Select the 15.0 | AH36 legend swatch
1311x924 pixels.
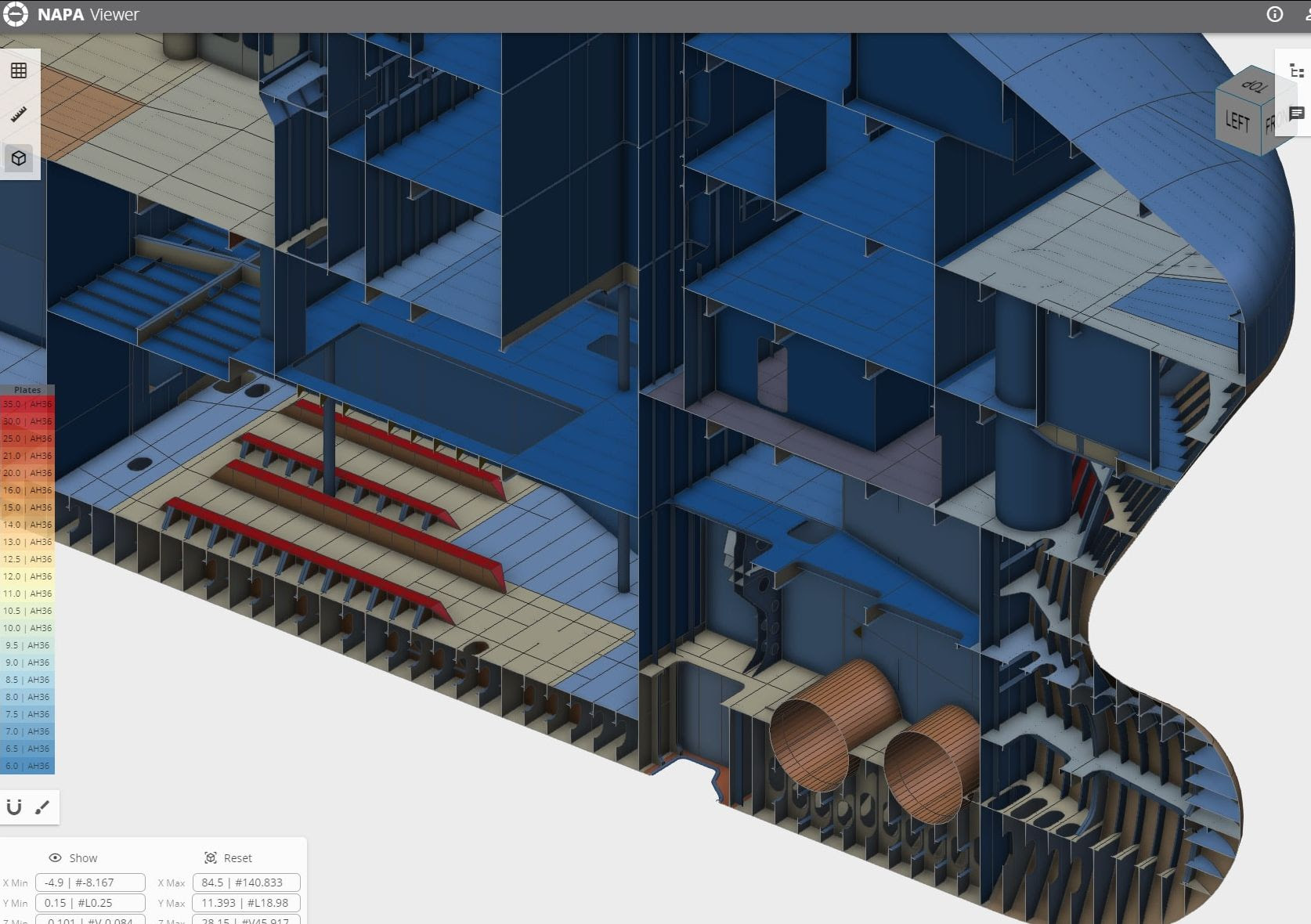[x=27, y=507]
